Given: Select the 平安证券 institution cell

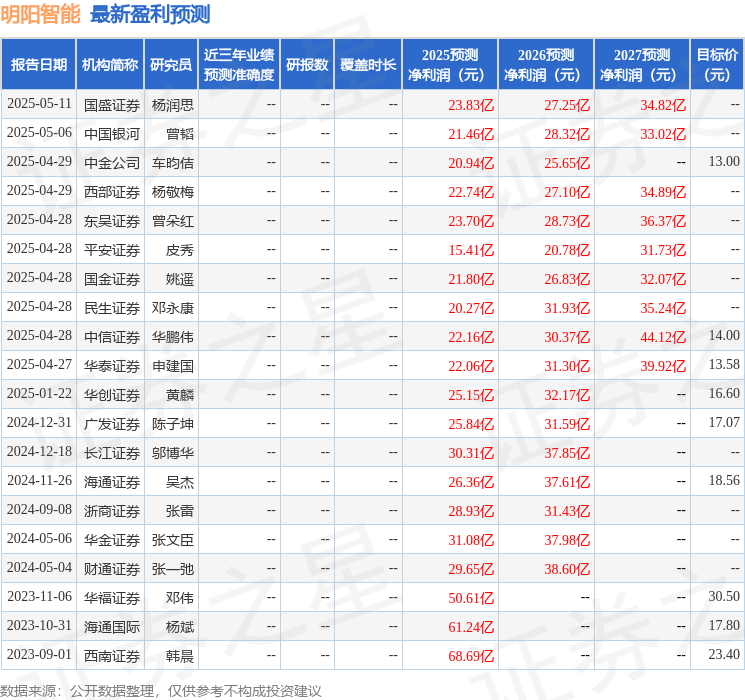Looking at the screenshot, I should 112,250.
